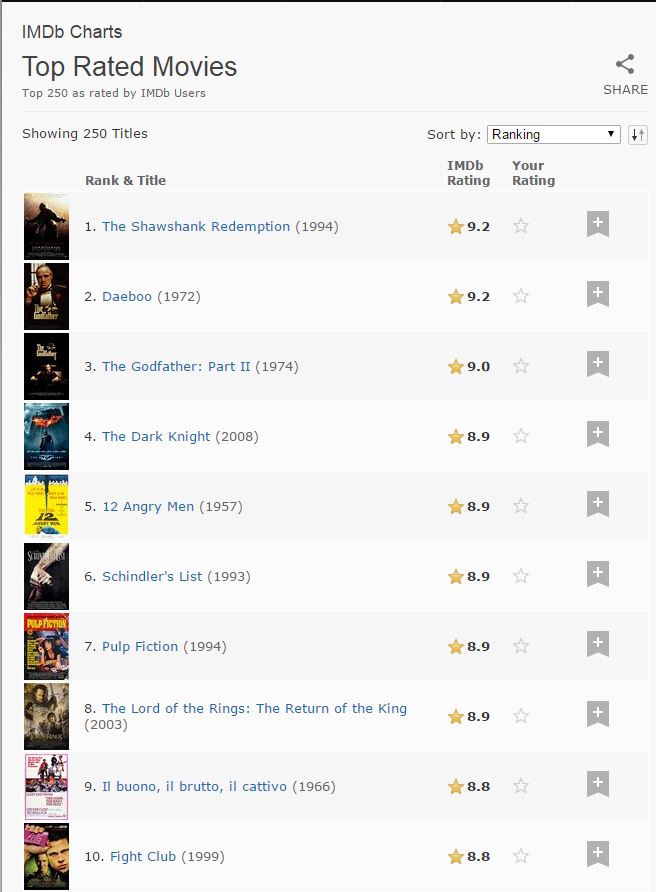Viewport: 656px width, 892px height.
Task: Add 12 Angry Men to watchlist
Action: coord(598,503)
